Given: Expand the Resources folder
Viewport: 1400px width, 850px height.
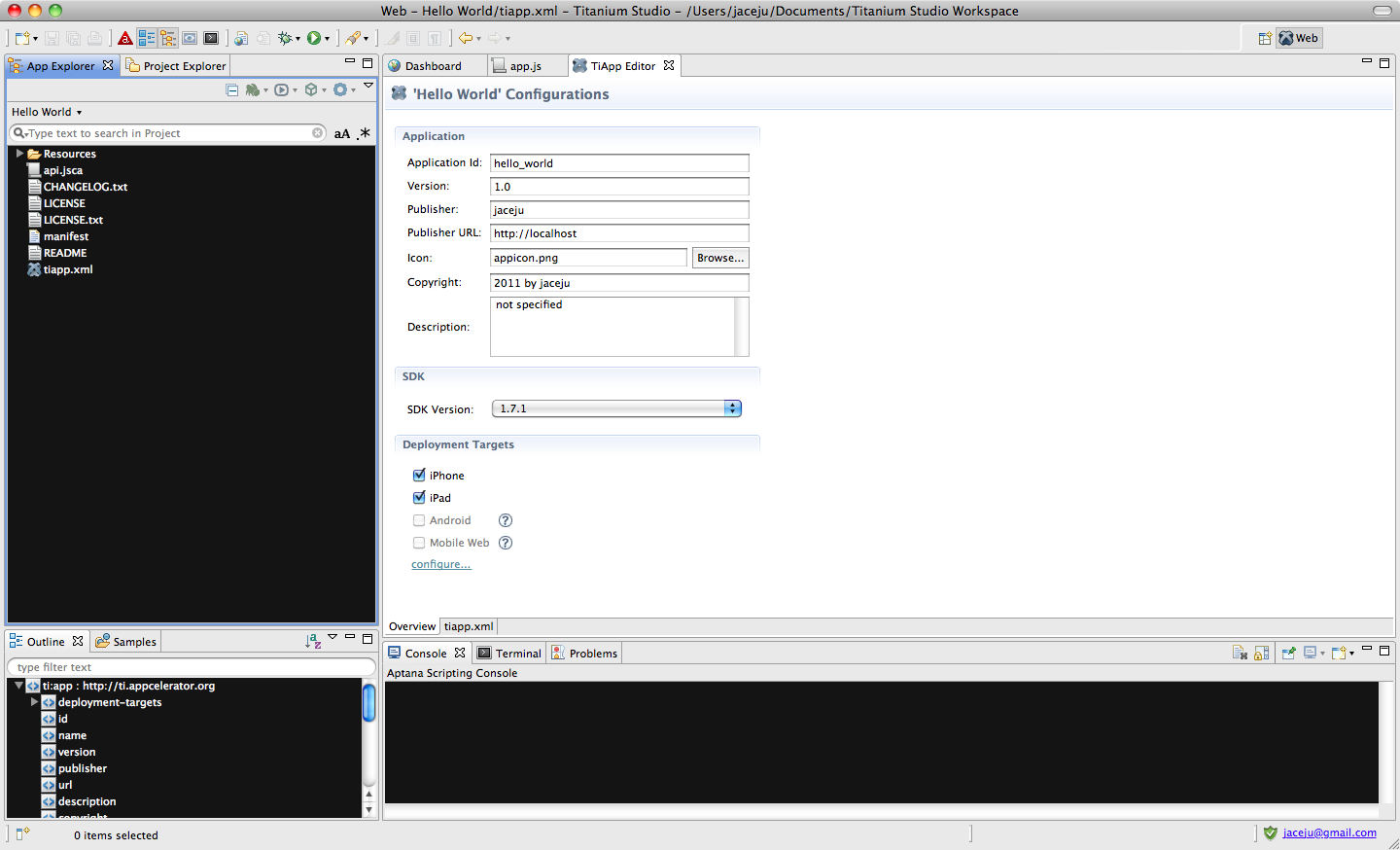Looking at the screenshot, I should (19, 154).
